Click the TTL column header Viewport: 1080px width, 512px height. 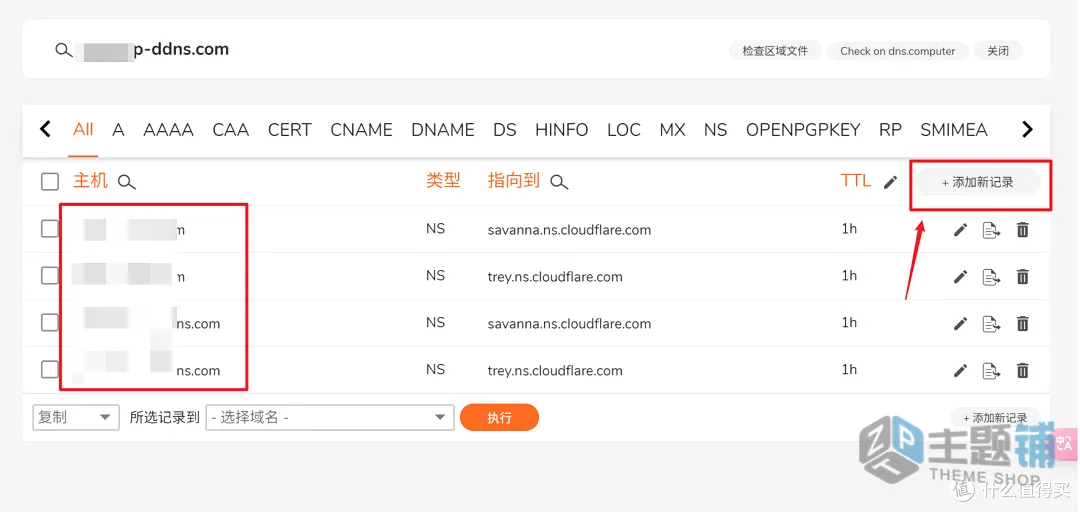coord(856,181)
